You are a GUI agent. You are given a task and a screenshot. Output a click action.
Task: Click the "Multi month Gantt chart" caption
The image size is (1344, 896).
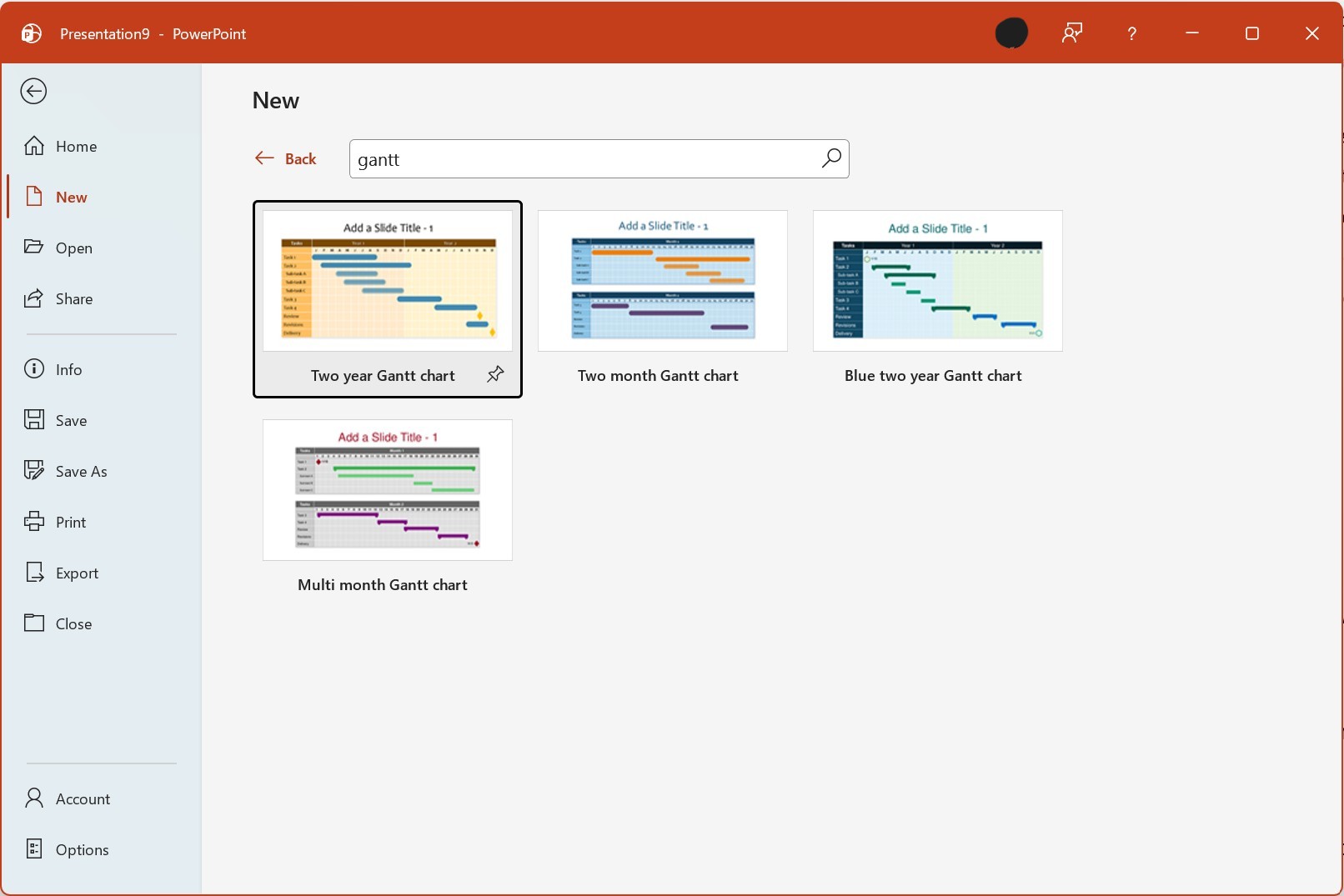pos(383,585)
